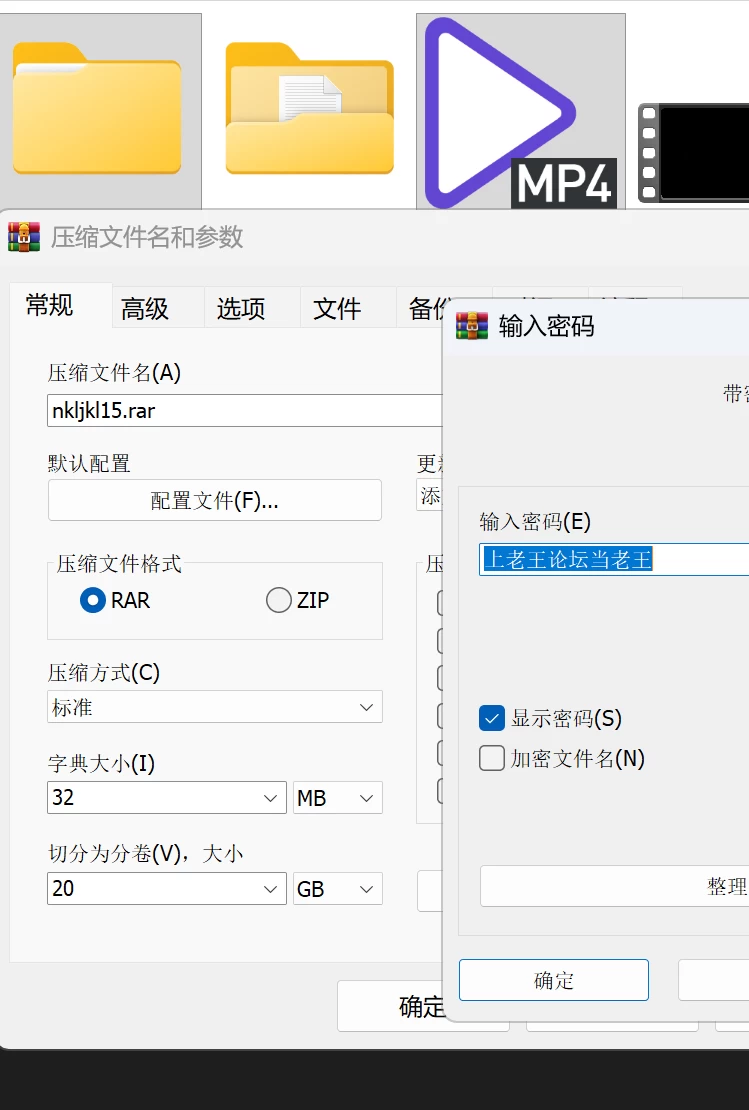Click the 压缩文件格式 group label
This screenshot has height=1110, width=749.
coord(119,563)
